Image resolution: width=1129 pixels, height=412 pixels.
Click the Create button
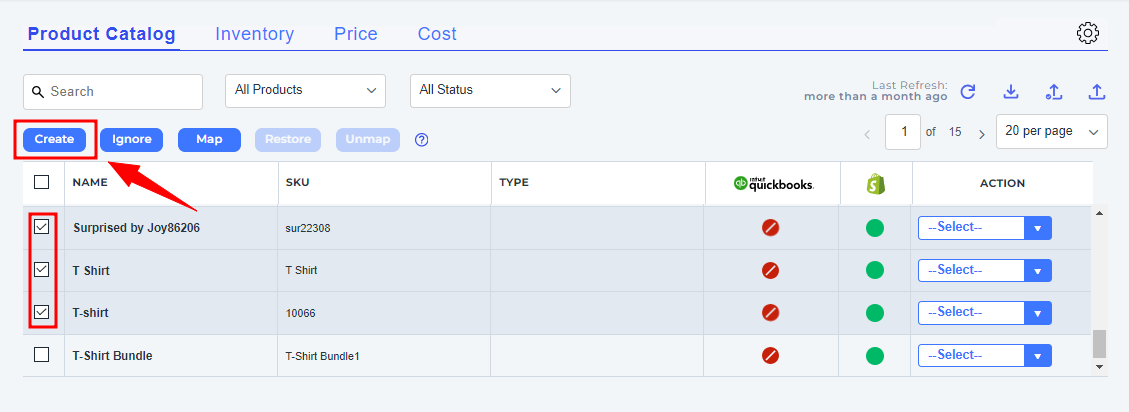click(x=54, y=140)
